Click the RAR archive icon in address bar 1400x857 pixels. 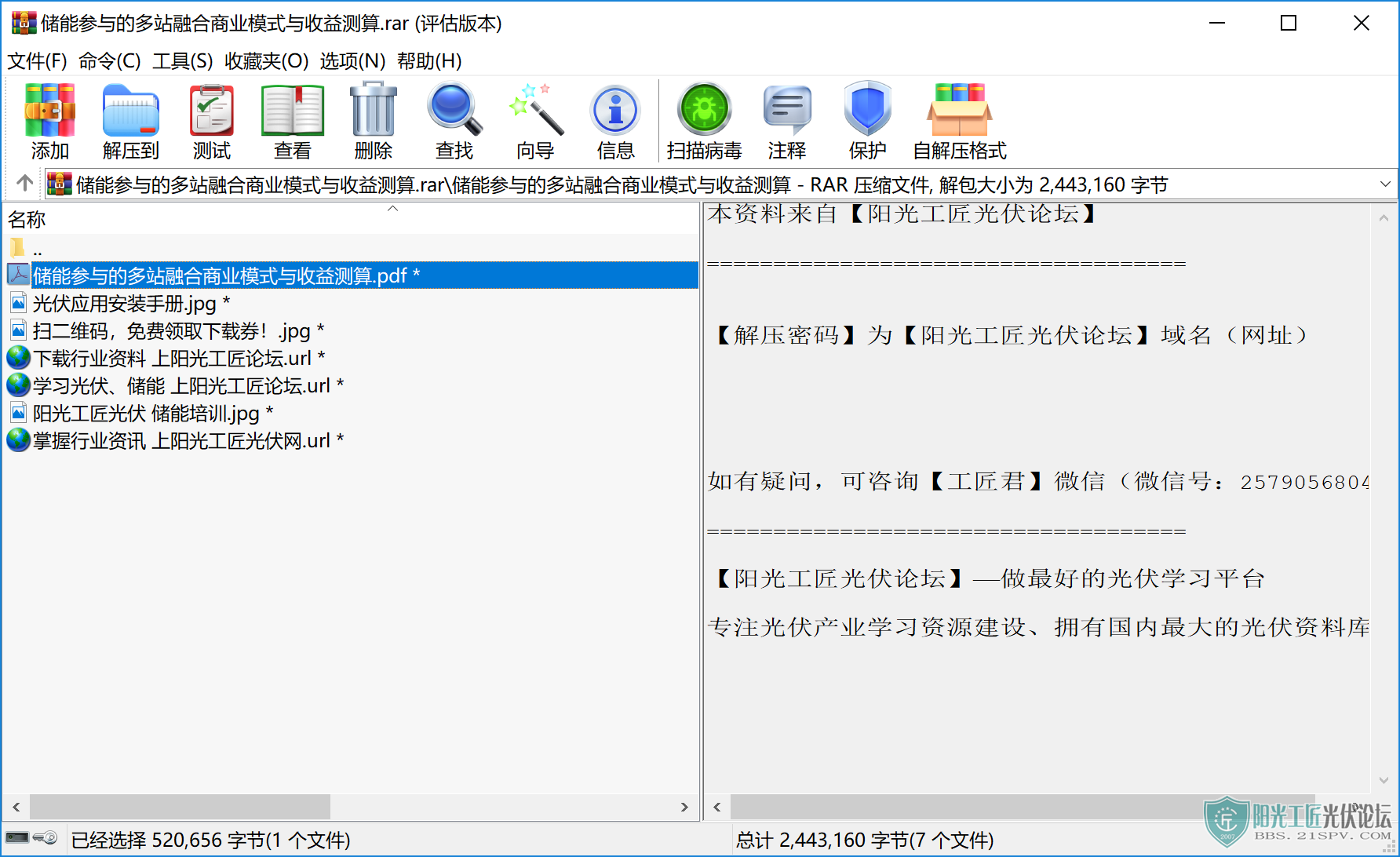coord(60,184)
